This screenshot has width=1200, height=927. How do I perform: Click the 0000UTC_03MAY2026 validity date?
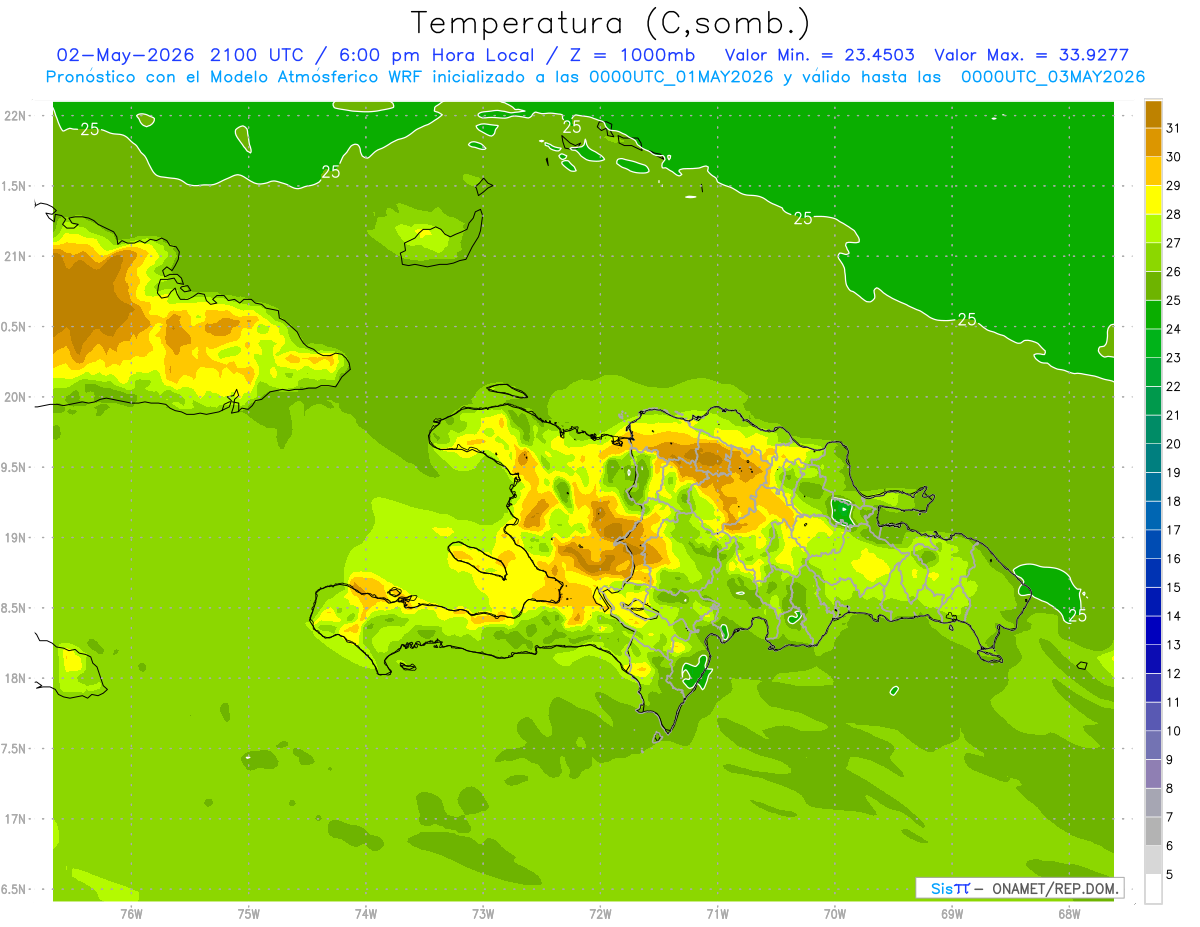tap(1053, 77)
